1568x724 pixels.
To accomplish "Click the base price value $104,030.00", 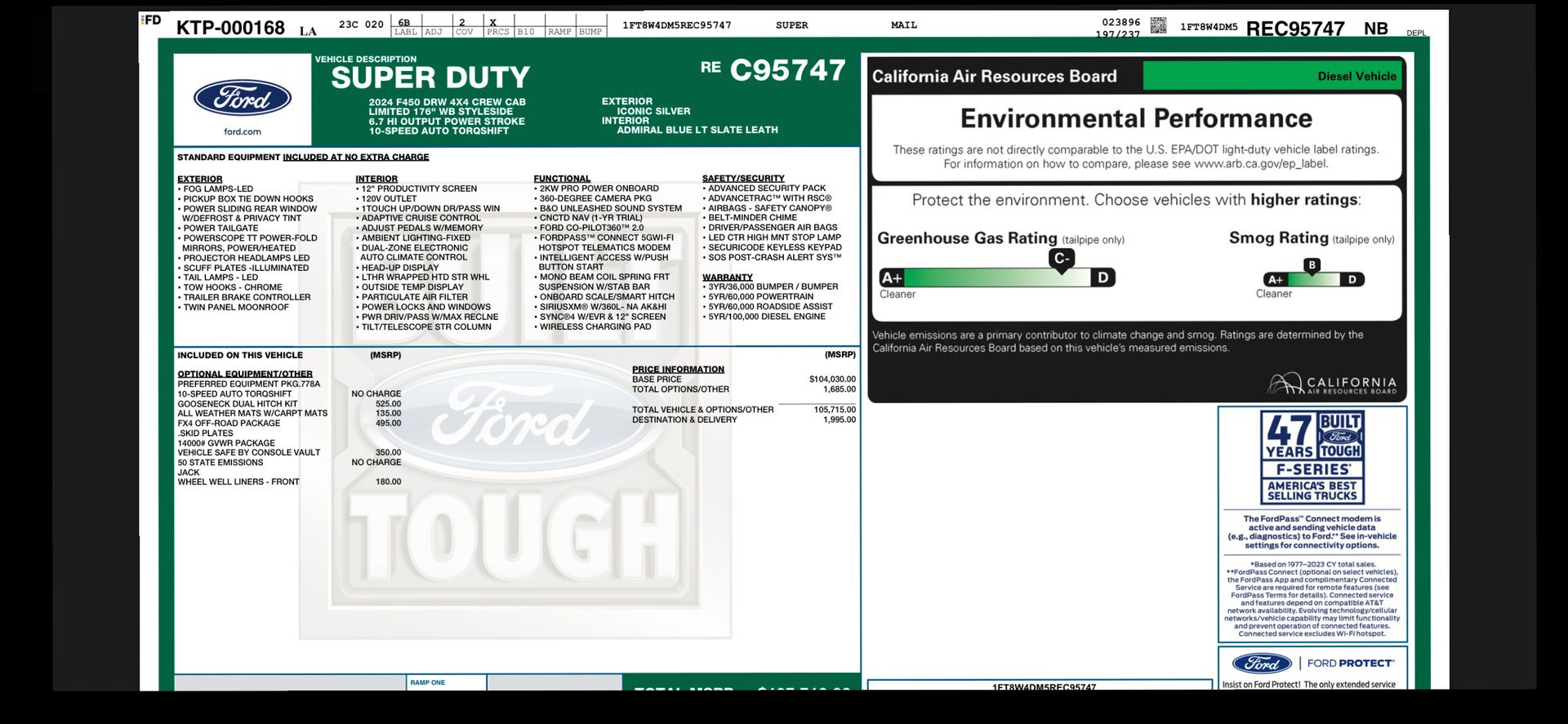I will (x=832, y=380).
